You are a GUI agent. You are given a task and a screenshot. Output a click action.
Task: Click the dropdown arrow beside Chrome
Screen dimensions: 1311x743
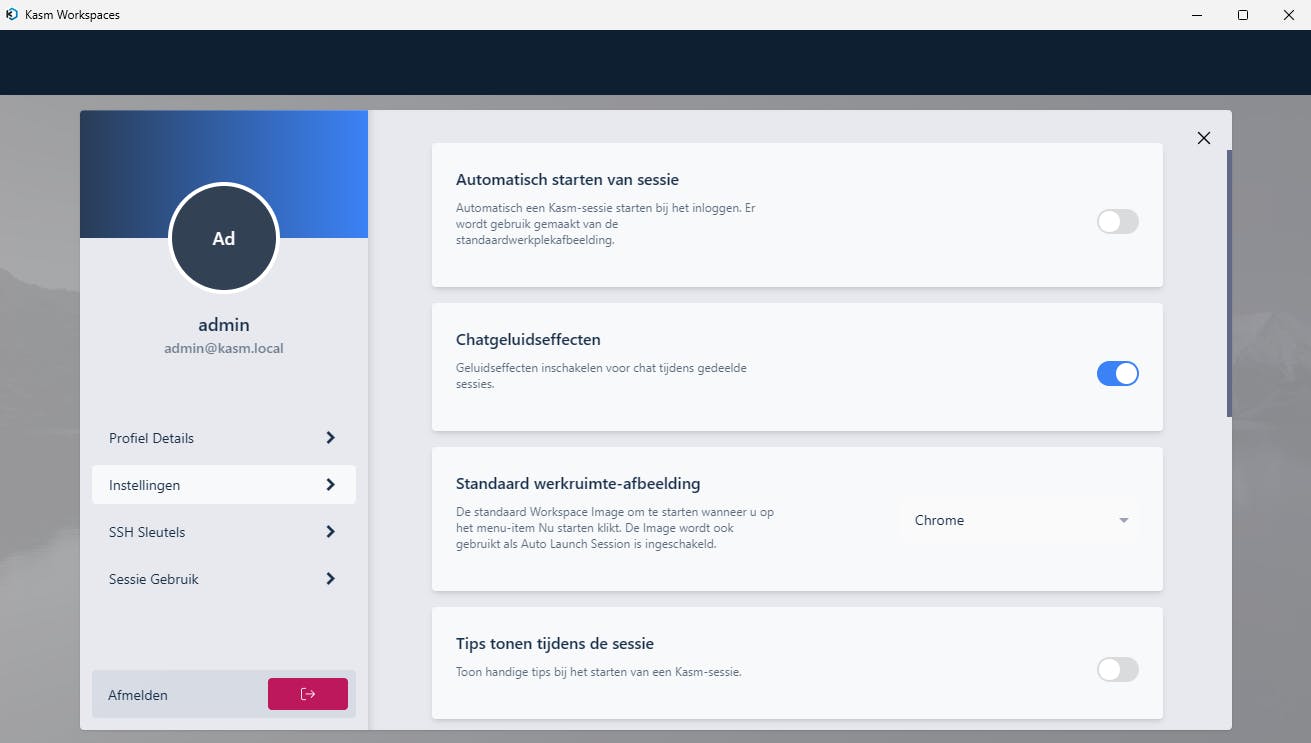[1123, 520]
